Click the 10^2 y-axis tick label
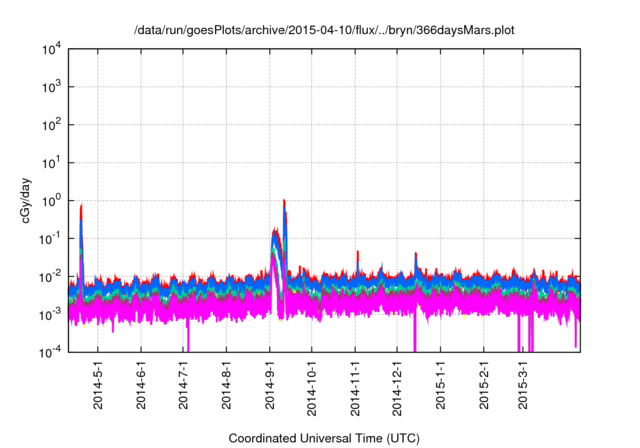The height and width of the screenshot is (448, 640). tap(51, 125)
